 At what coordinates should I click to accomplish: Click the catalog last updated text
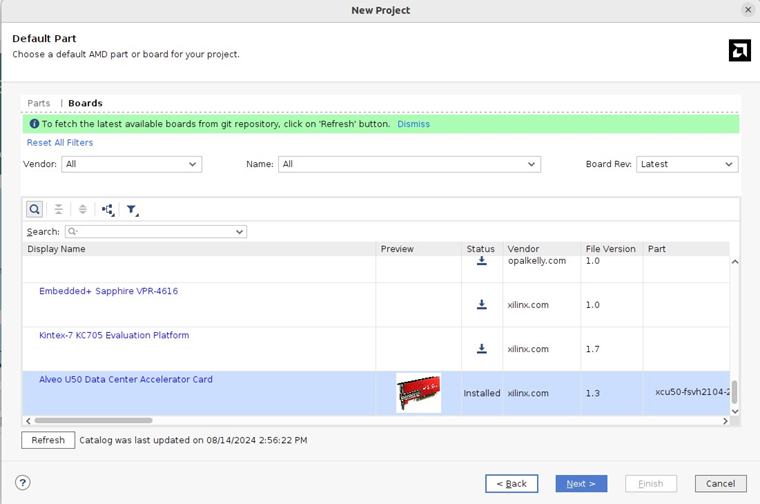point(193,440)
